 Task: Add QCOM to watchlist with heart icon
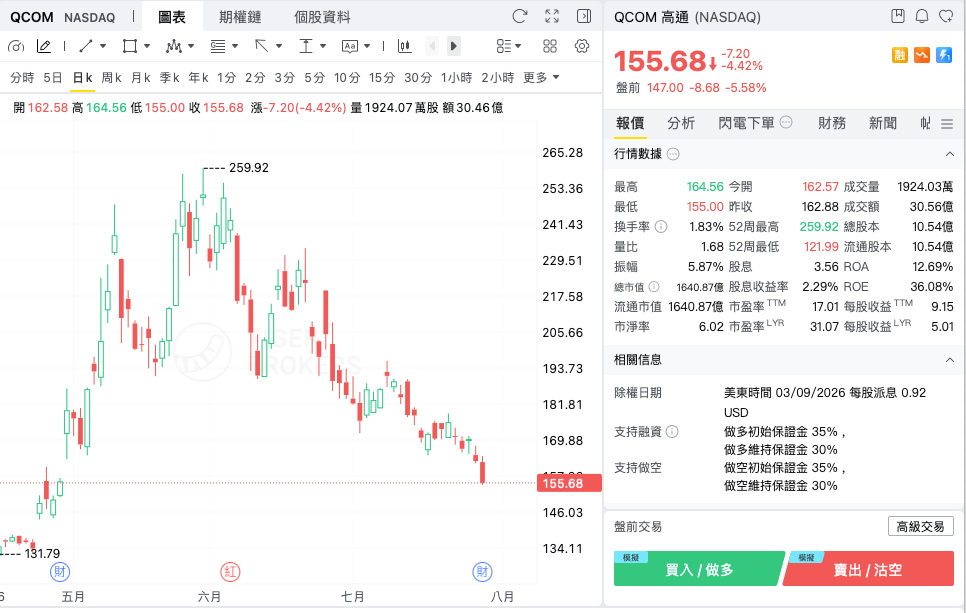tap(946, 16)
